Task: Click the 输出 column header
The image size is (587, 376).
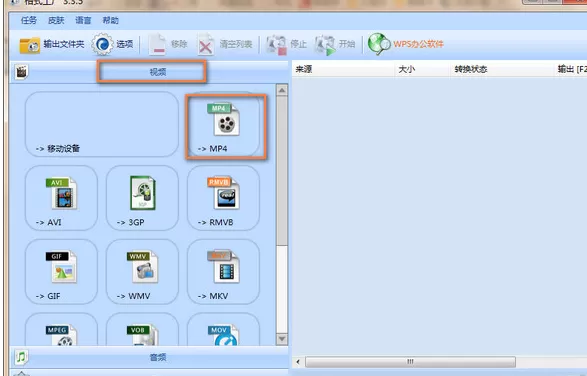Action: click(x=571, y=69)
